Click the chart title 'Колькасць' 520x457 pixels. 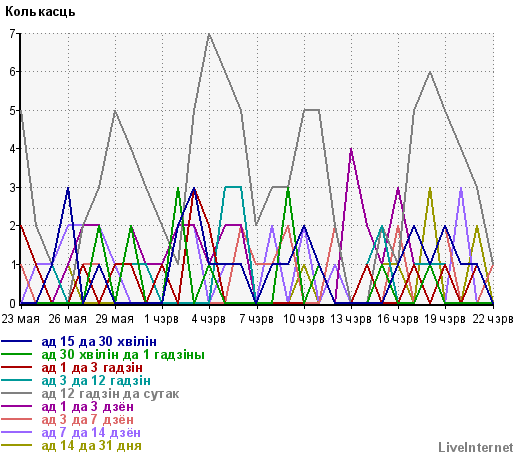40,12
